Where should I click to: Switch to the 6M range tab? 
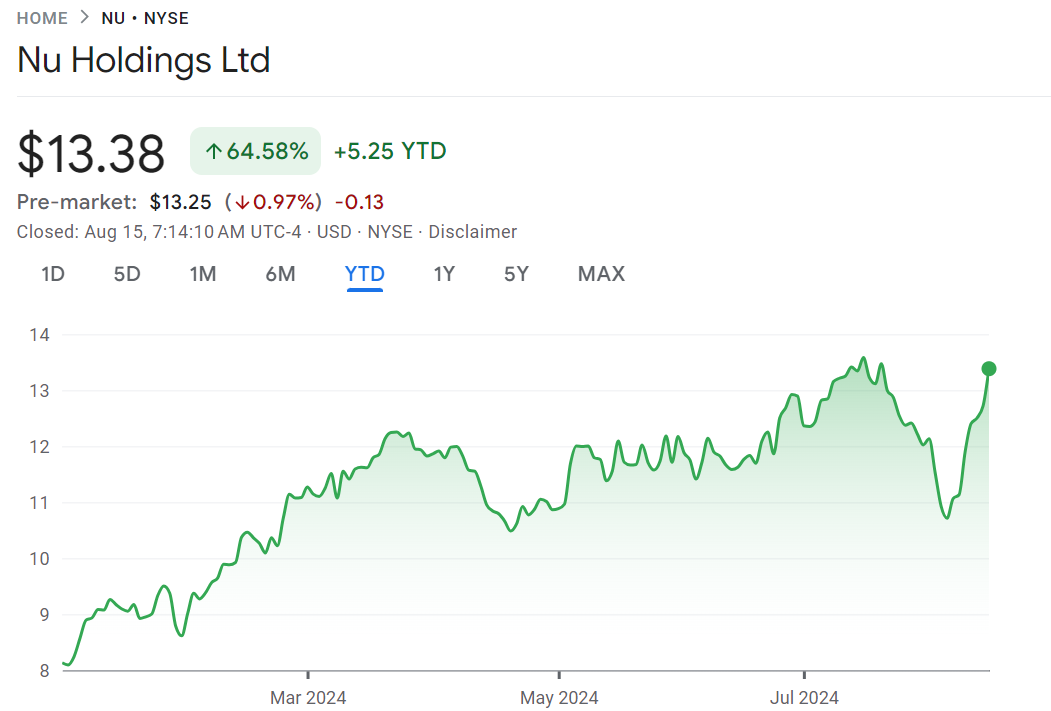coord(280,273)
